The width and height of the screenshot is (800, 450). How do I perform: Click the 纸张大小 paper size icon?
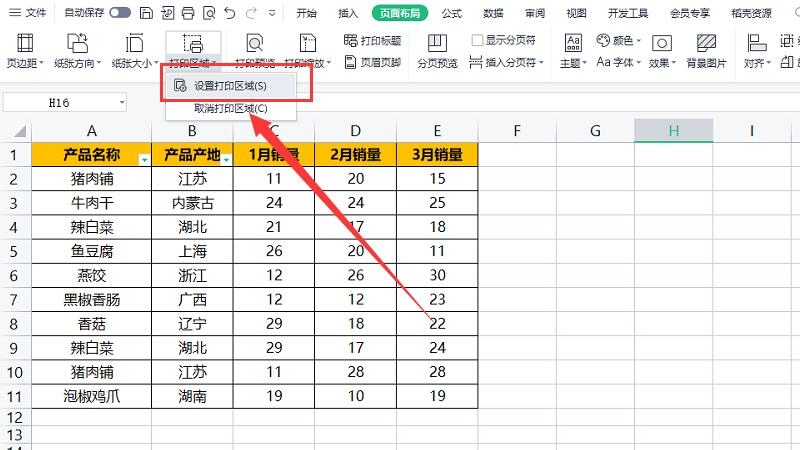click(x=134, y=43)
